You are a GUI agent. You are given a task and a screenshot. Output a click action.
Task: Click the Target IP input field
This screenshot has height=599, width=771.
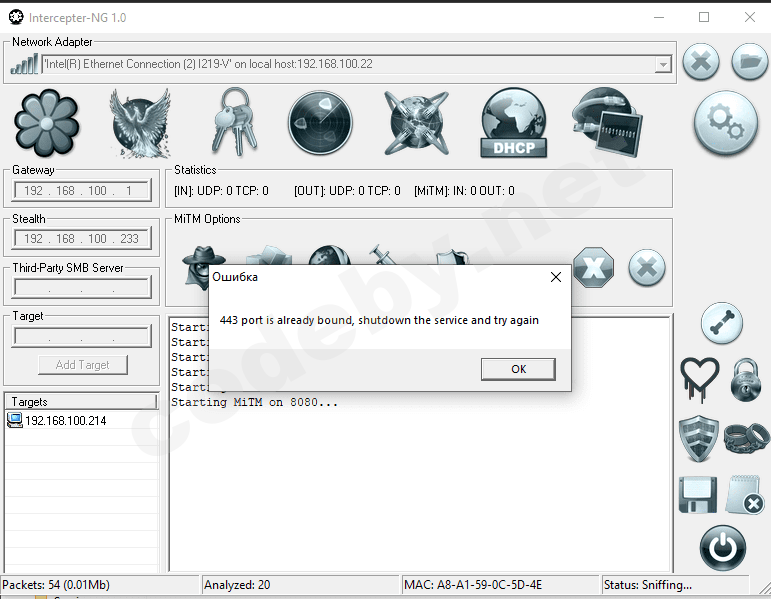pyautogui.click(x=82, y=336)
